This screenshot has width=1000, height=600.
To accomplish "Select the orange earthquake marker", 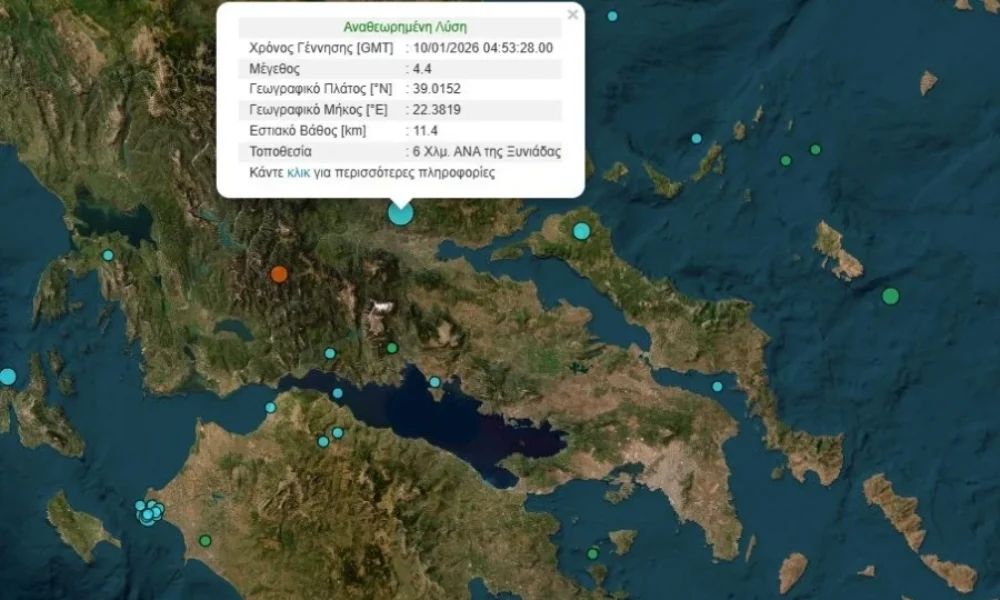I will point(279,274).
